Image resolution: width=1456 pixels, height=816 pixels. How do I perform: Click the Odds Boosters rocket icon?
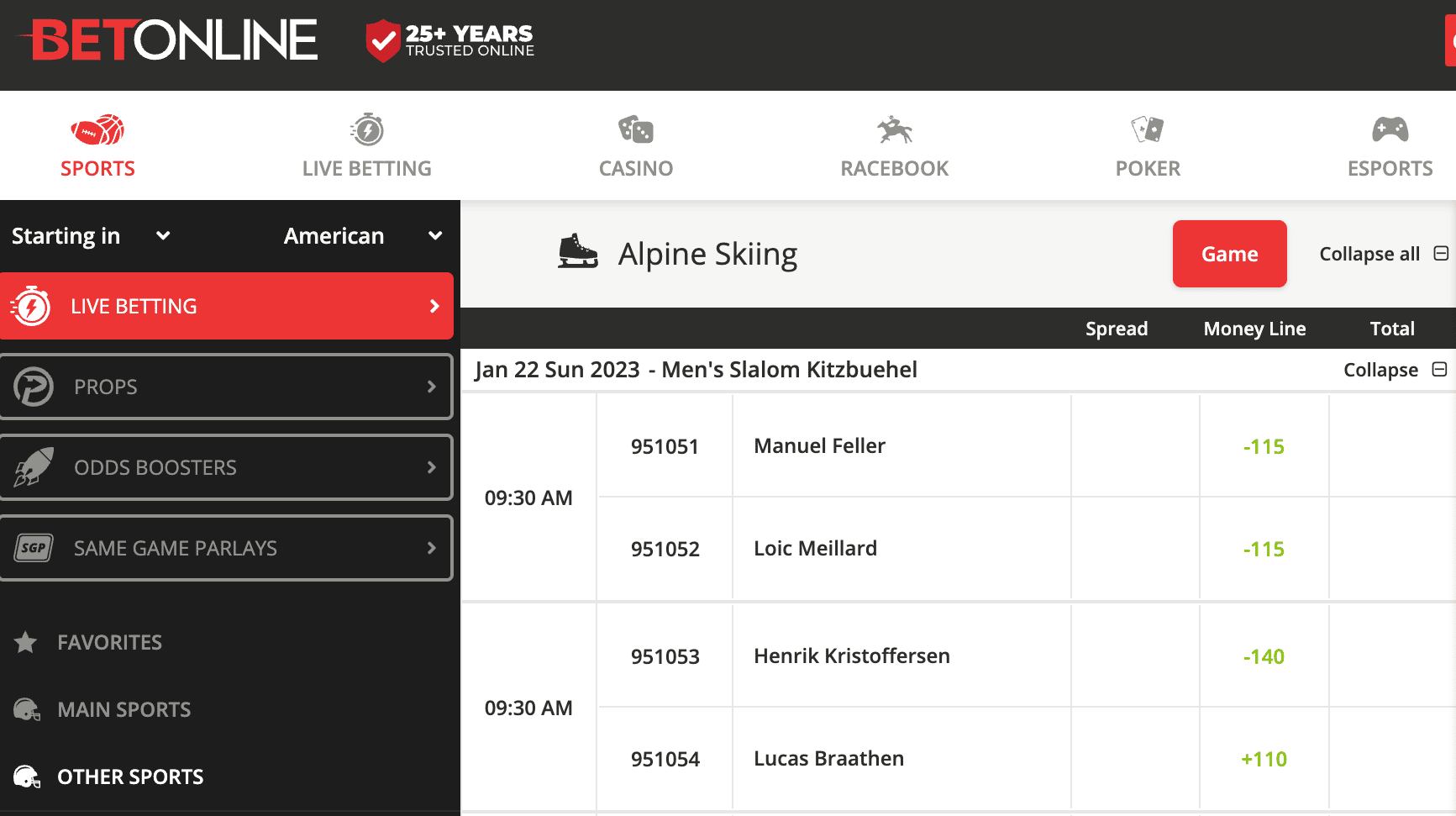[x=34, y=467]
